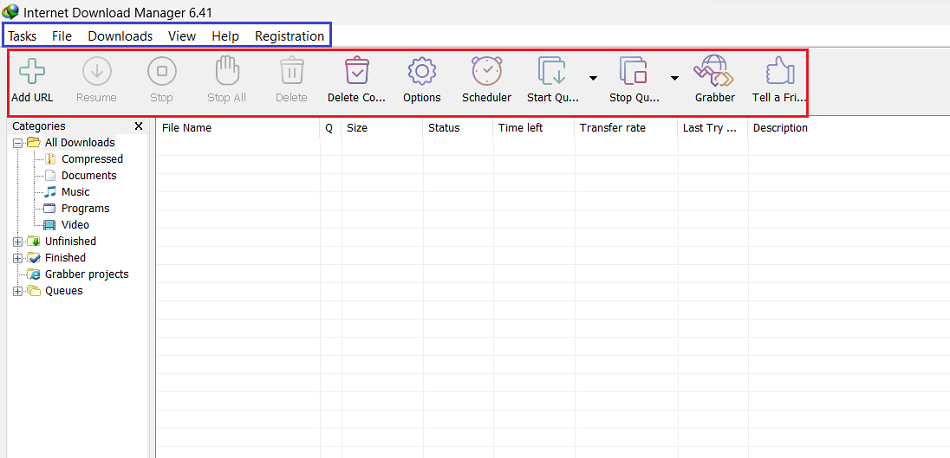Click the Delete Completed icon

[357, 73]
